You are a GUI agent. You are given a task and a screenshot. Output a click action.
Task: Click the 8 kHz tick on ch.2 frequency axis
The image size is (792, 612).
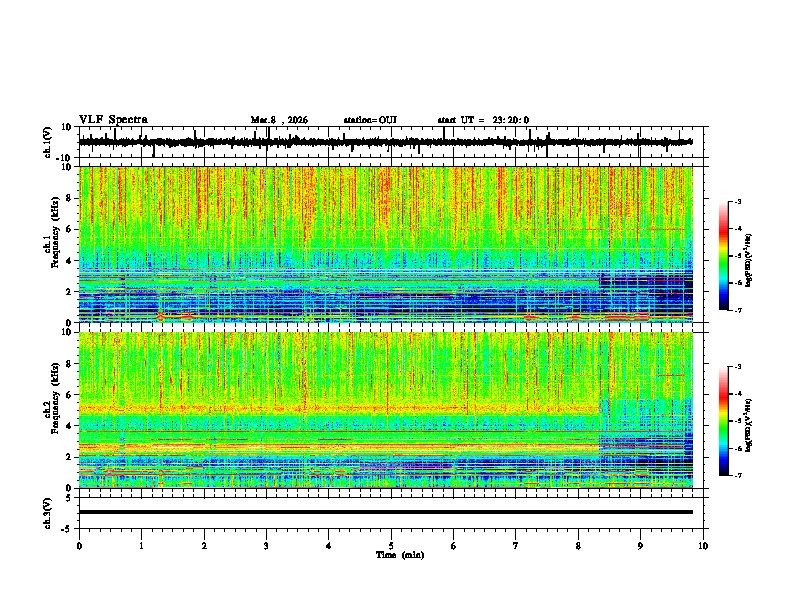(x=71, y=364)
